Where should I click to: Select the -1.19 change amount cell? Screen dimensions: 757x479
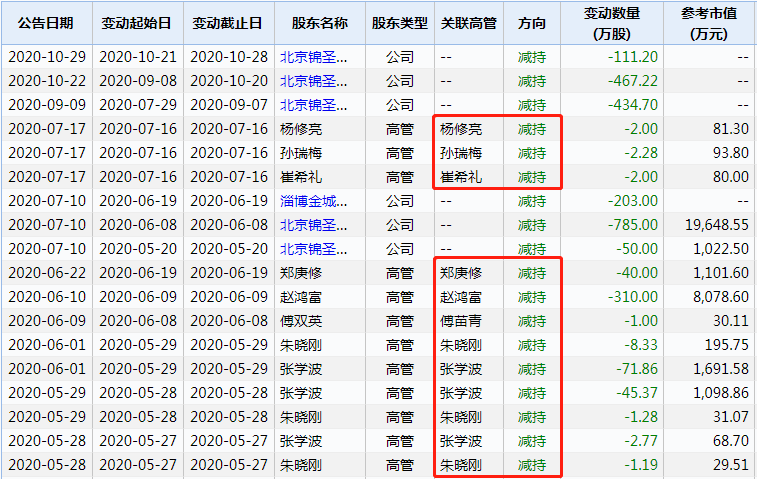[641, 465]
